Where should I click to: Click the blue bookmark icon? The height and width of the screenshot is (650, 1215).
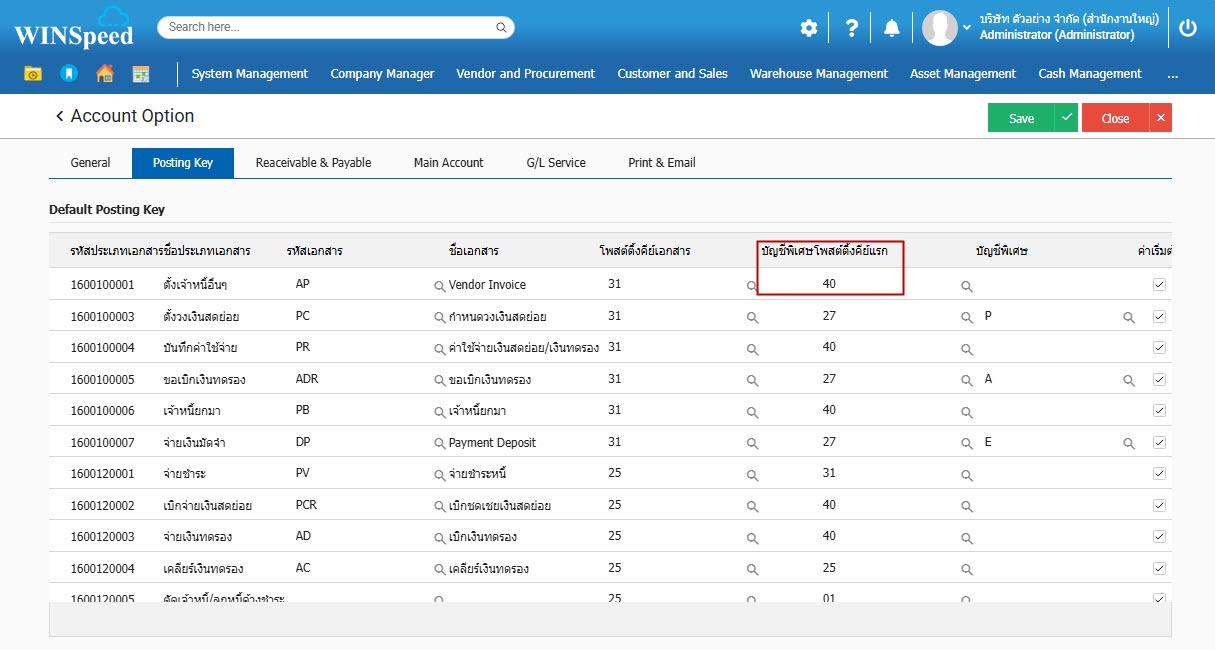[x=68, y=74]
